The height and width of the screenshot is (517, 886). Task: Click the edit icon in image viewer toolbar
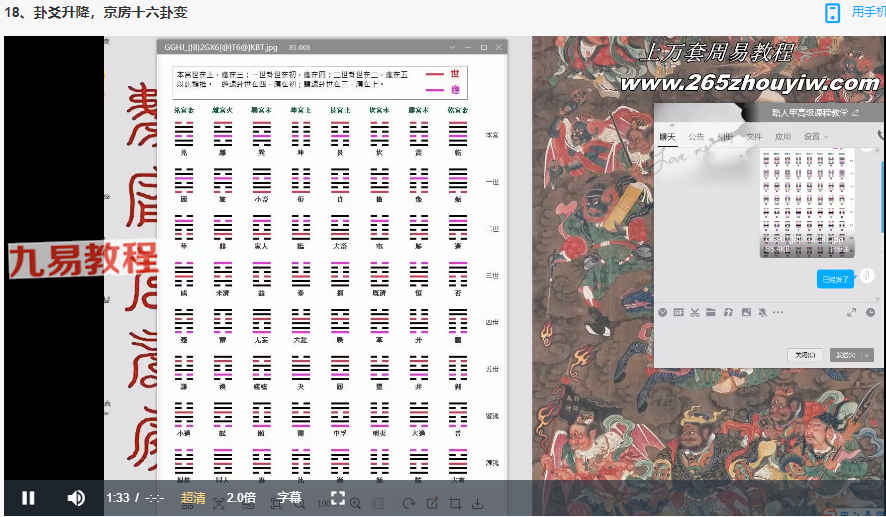pos(432,503)
